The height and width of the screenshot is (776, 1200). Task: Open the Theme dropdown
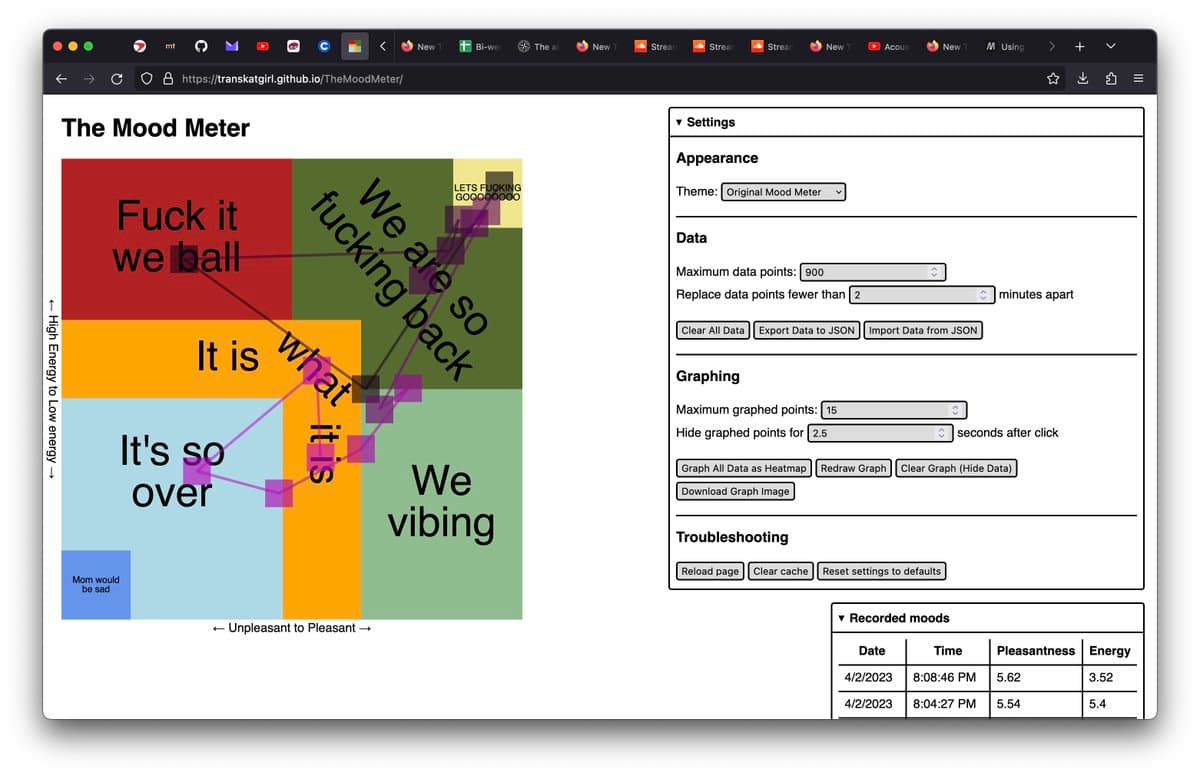783,192
